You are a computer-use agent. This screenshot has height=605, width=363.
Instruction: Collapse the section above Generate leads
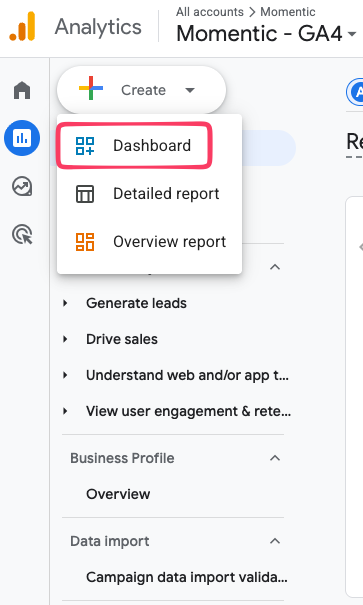[x=275, y=267]
